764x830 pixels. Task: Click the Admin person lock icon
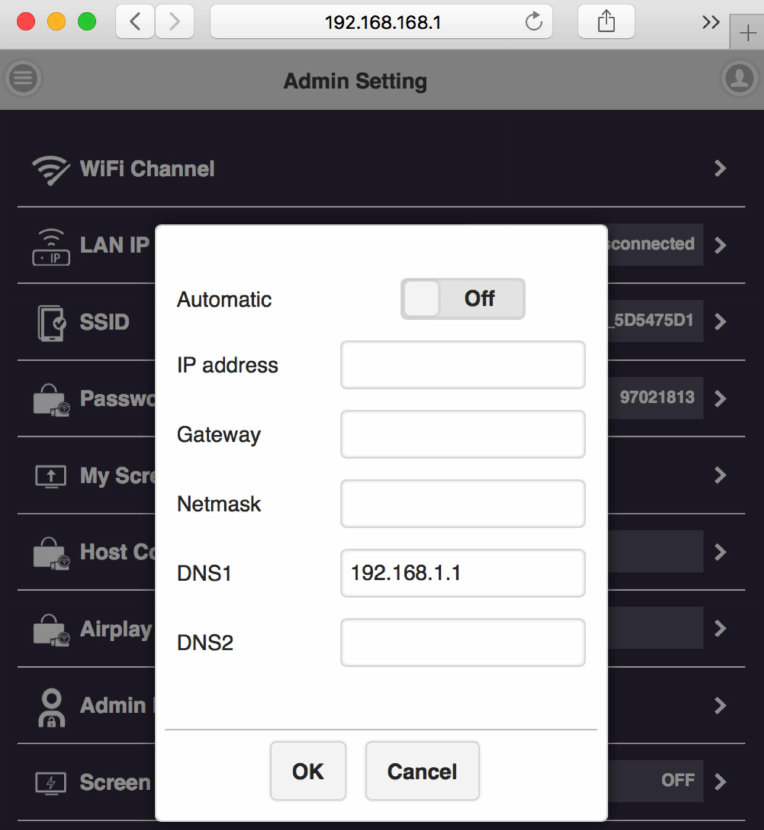coord(50,706)
